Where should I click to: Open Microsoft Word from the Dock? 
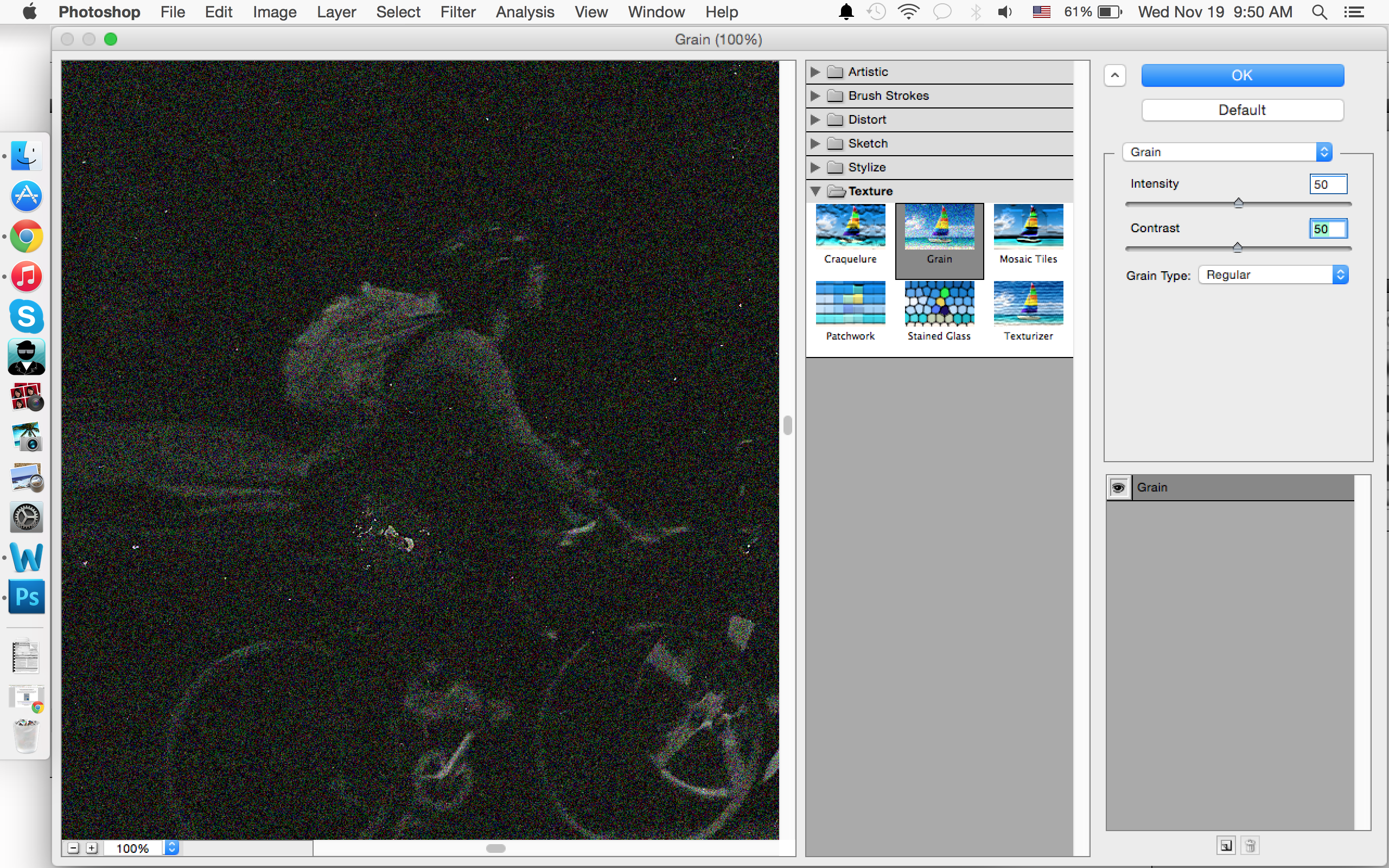[x=27, y=558]
